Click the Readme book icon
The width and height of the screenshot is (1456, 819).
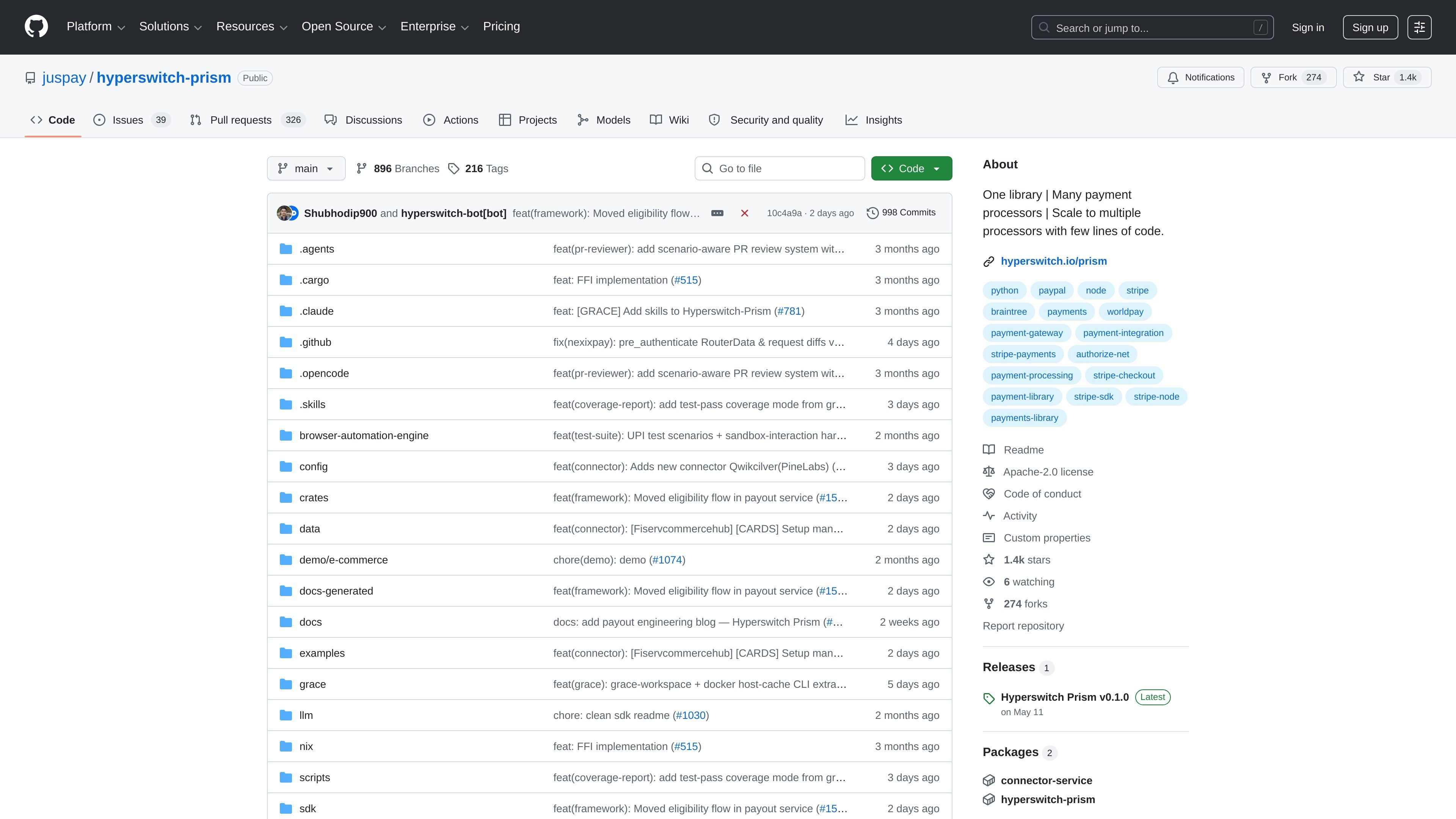click(988, 449)
